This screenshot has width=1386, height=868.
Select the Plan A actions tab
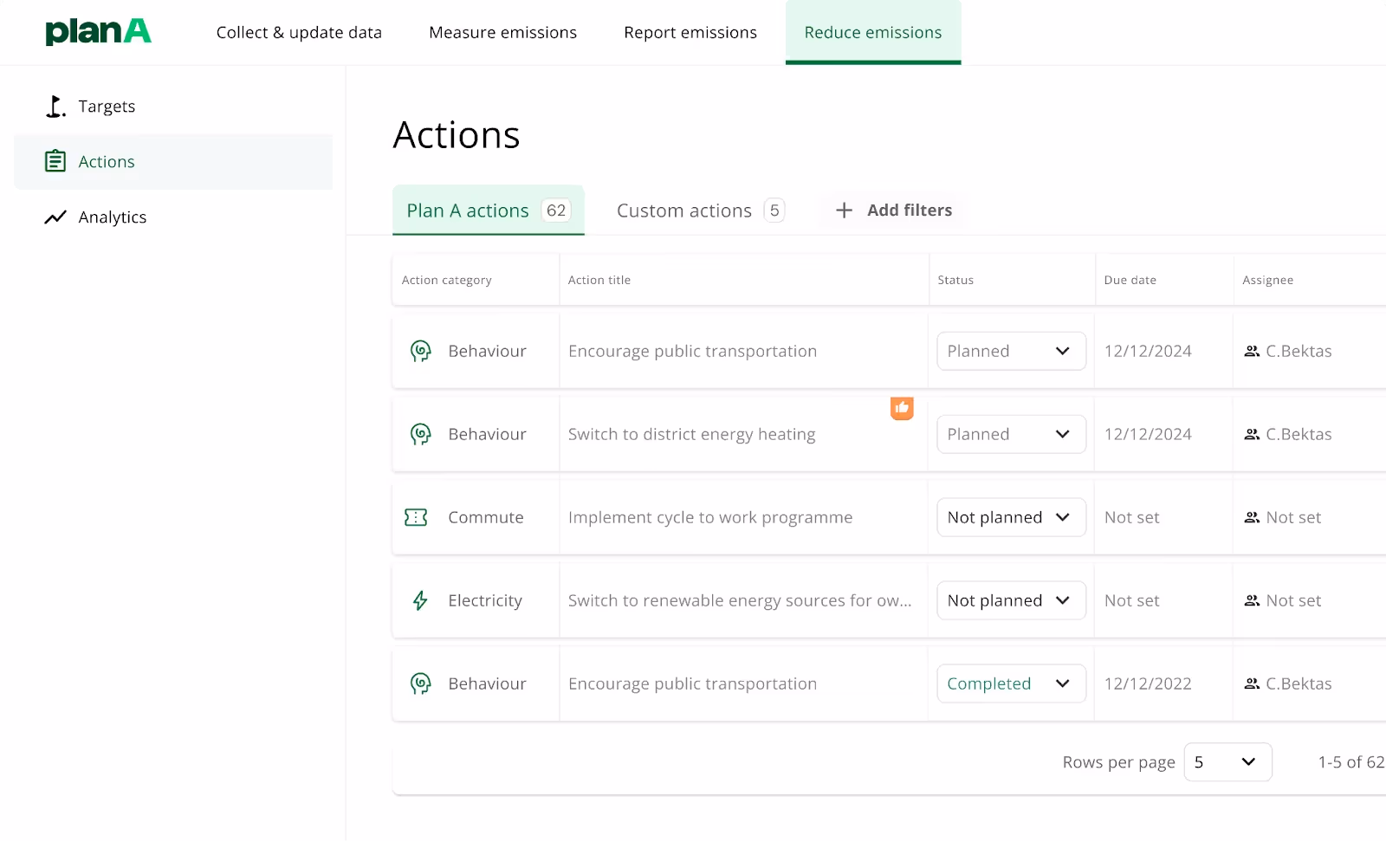coord(468,210)
